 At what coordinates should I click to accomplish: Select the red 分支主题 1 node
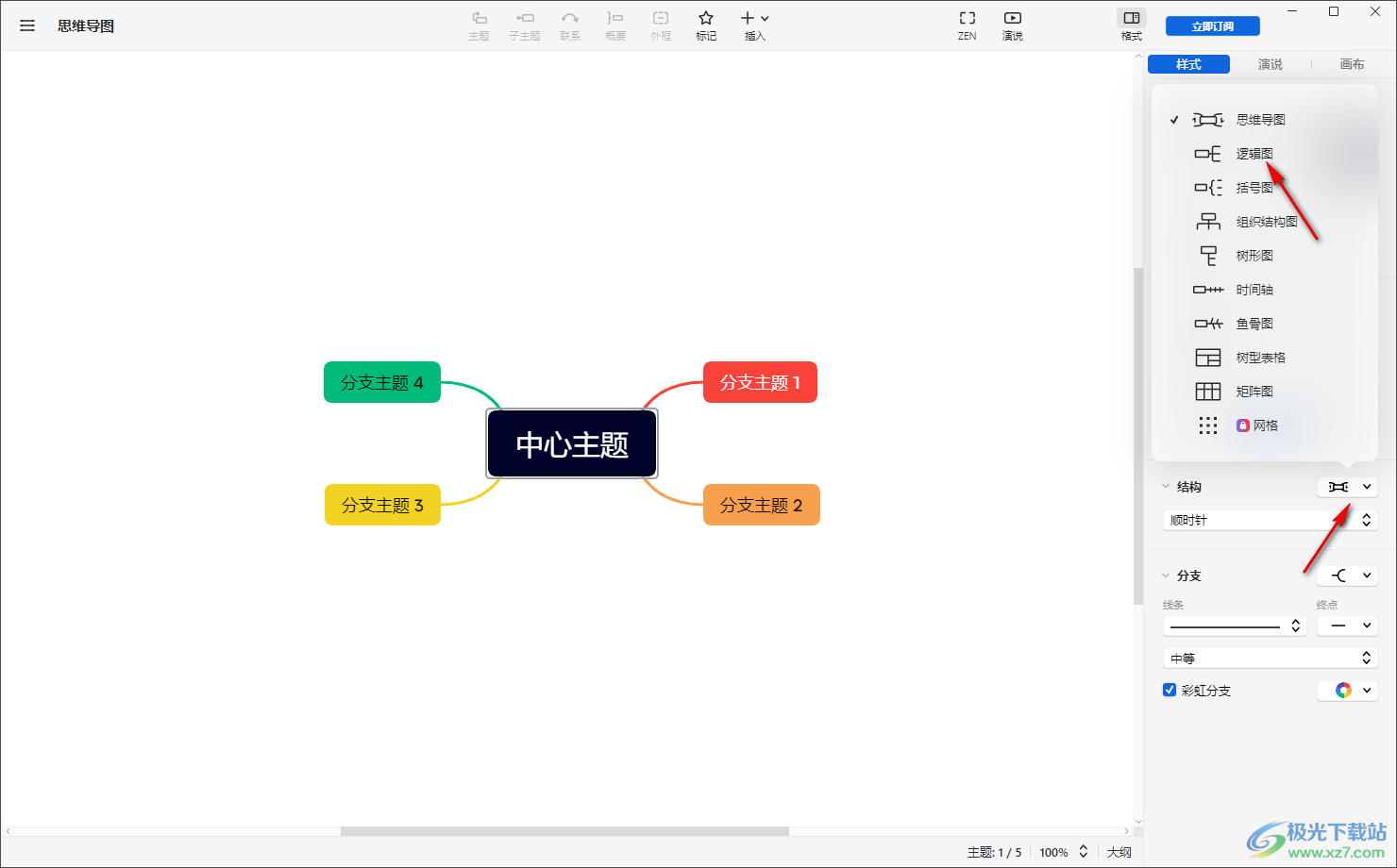[760, 382]
